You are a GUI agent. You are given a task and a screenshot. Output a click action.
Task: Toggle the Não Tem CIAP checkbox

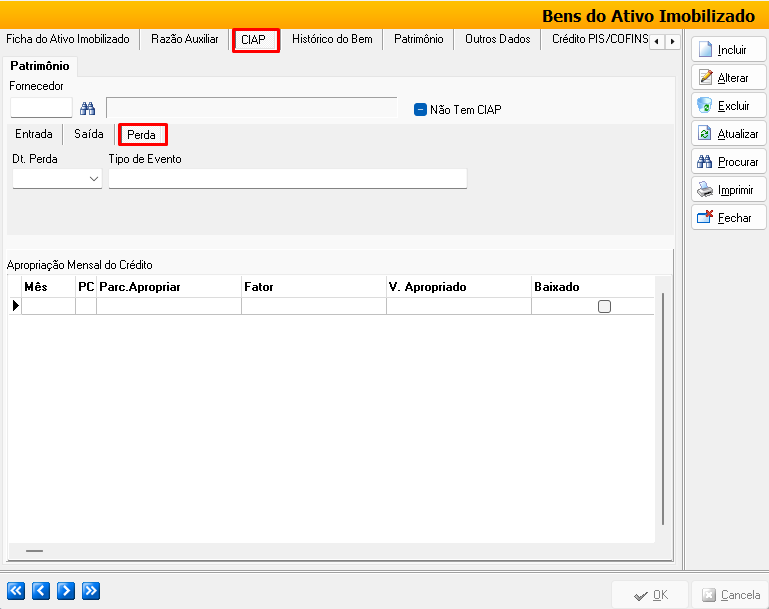(x=420, y=110)
